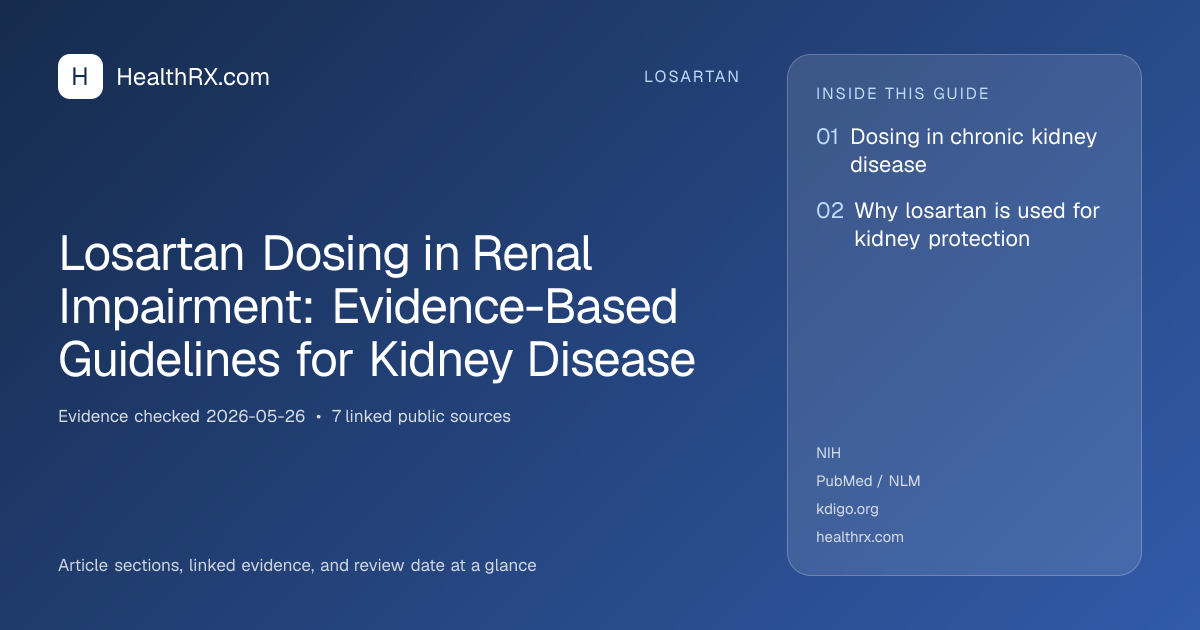Open section 01 Dosing in chronic kidney disease
Viewport: 1200px width, 630px height.
[957, 151]
